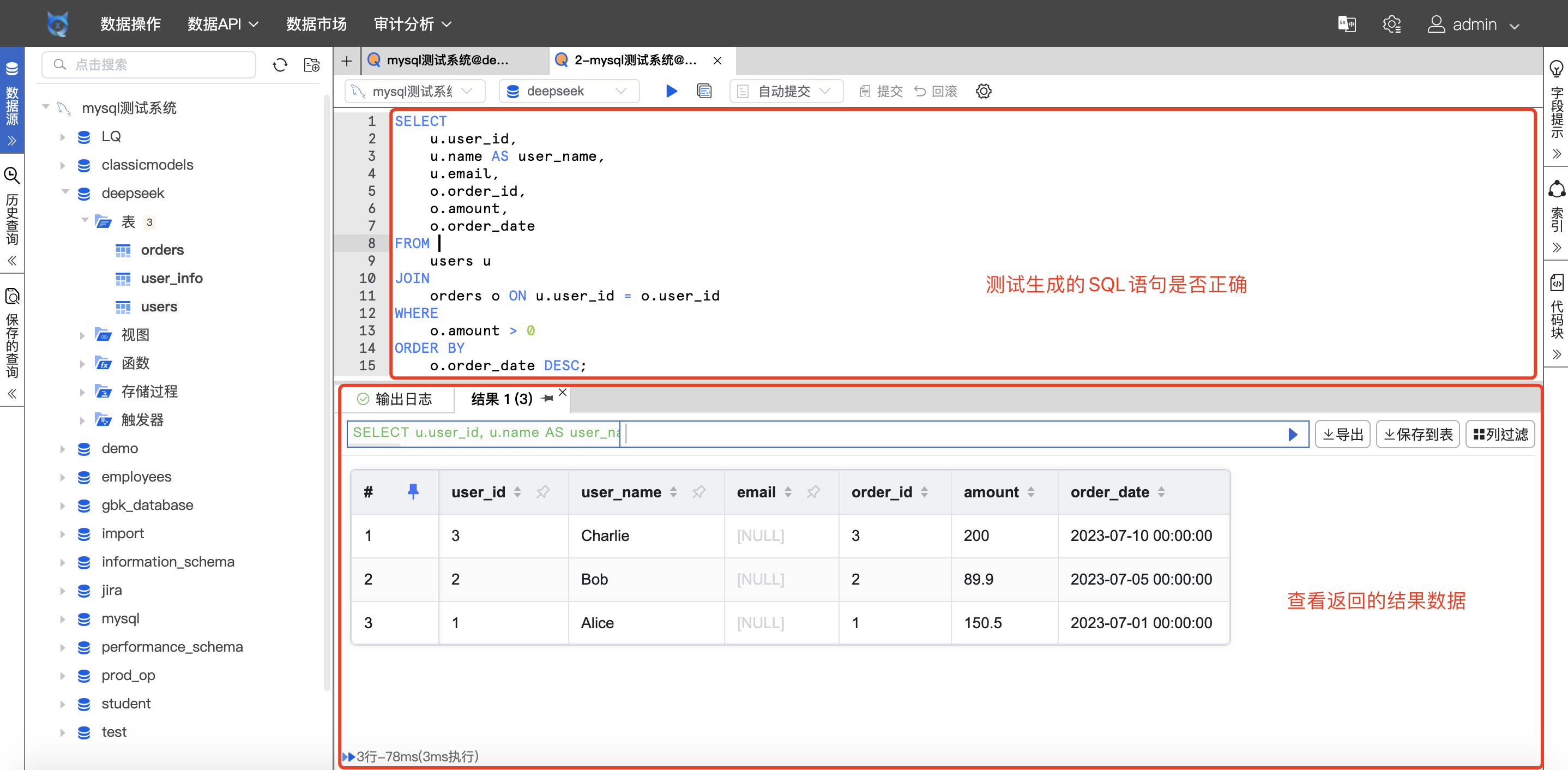
Task: Click the execution plan icon beside run
Action: (704, 91)
